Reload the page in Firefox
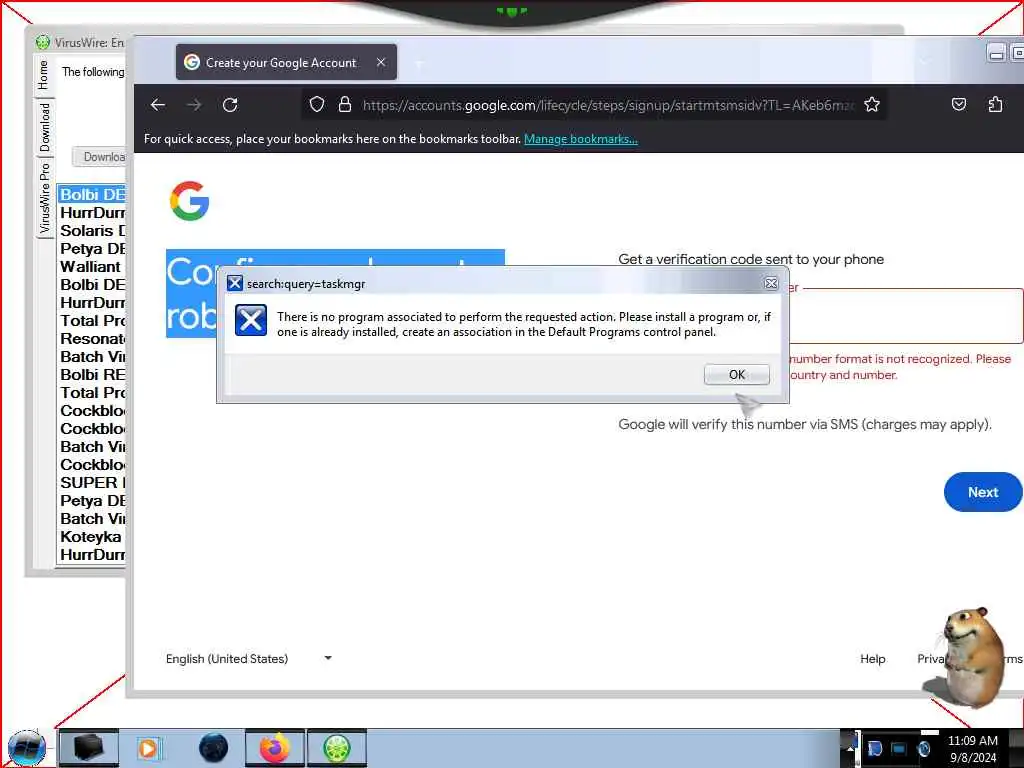1024x768 pixels. coord(230,104)
